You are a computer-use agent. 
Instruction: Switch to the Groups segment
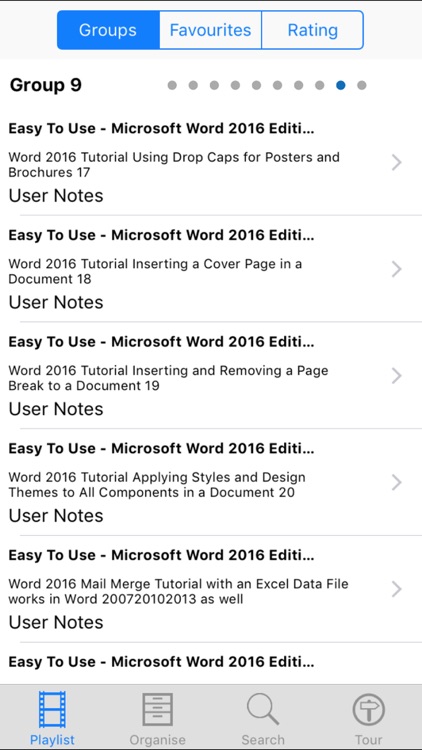(x=108, y=30)
